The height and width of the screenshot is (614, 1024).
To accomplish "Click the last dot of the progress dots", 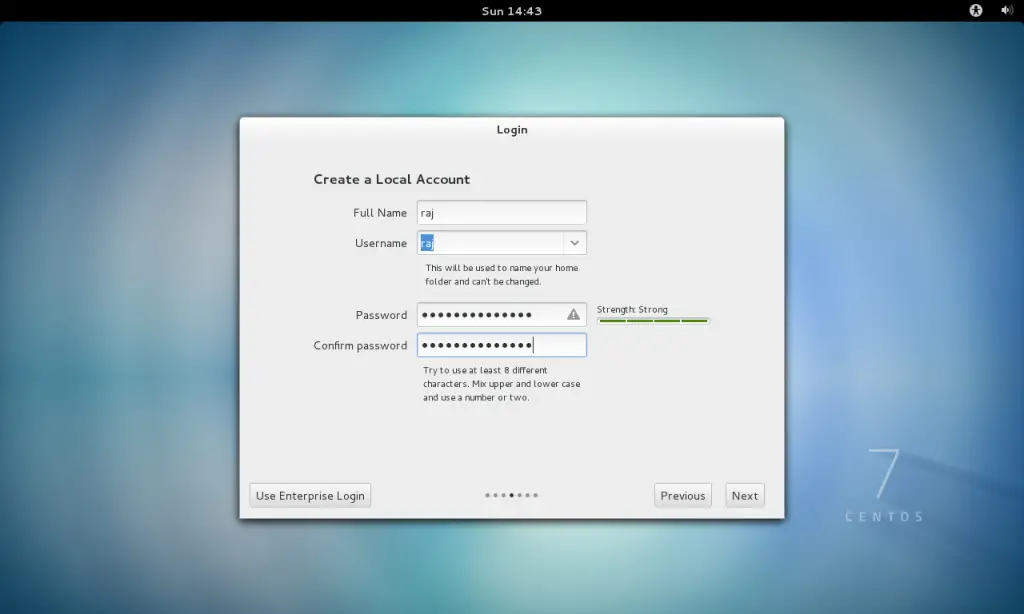I will [x=536, y=495].
